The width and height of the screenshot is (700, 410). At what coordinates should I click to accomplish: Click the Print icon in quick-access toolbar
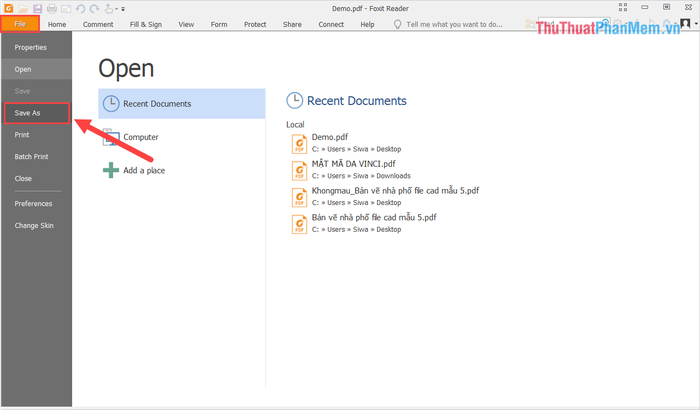[52, 8]
